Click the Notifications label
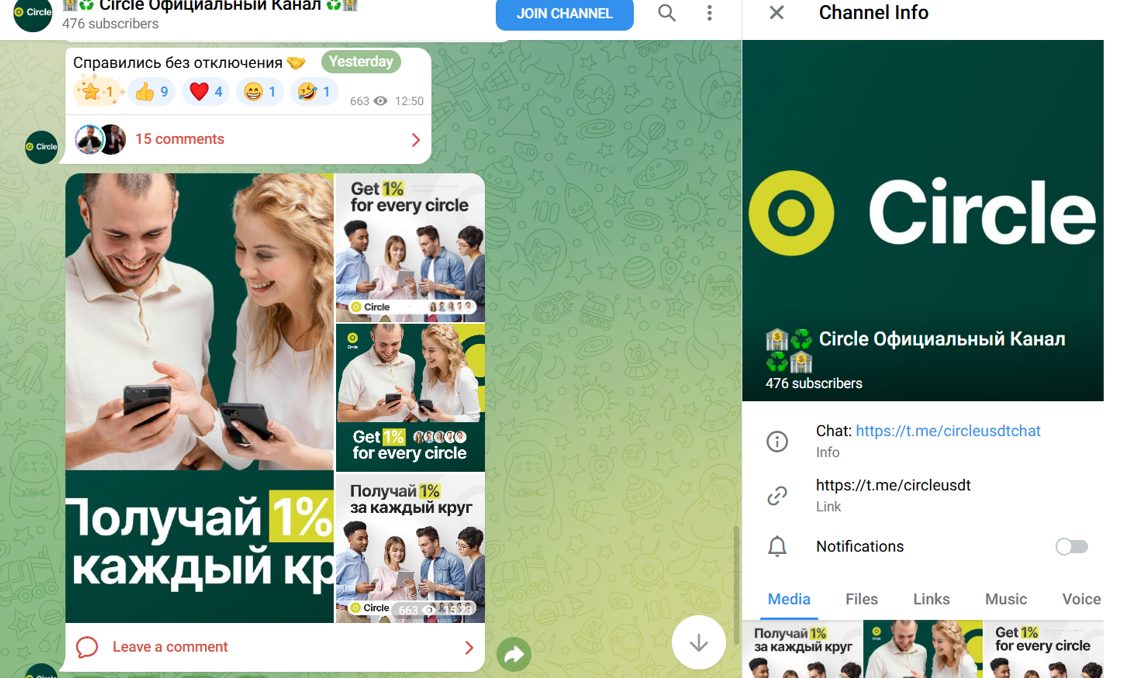The height and width of the screenshot is (678, 1138). (x=859, y=547)
